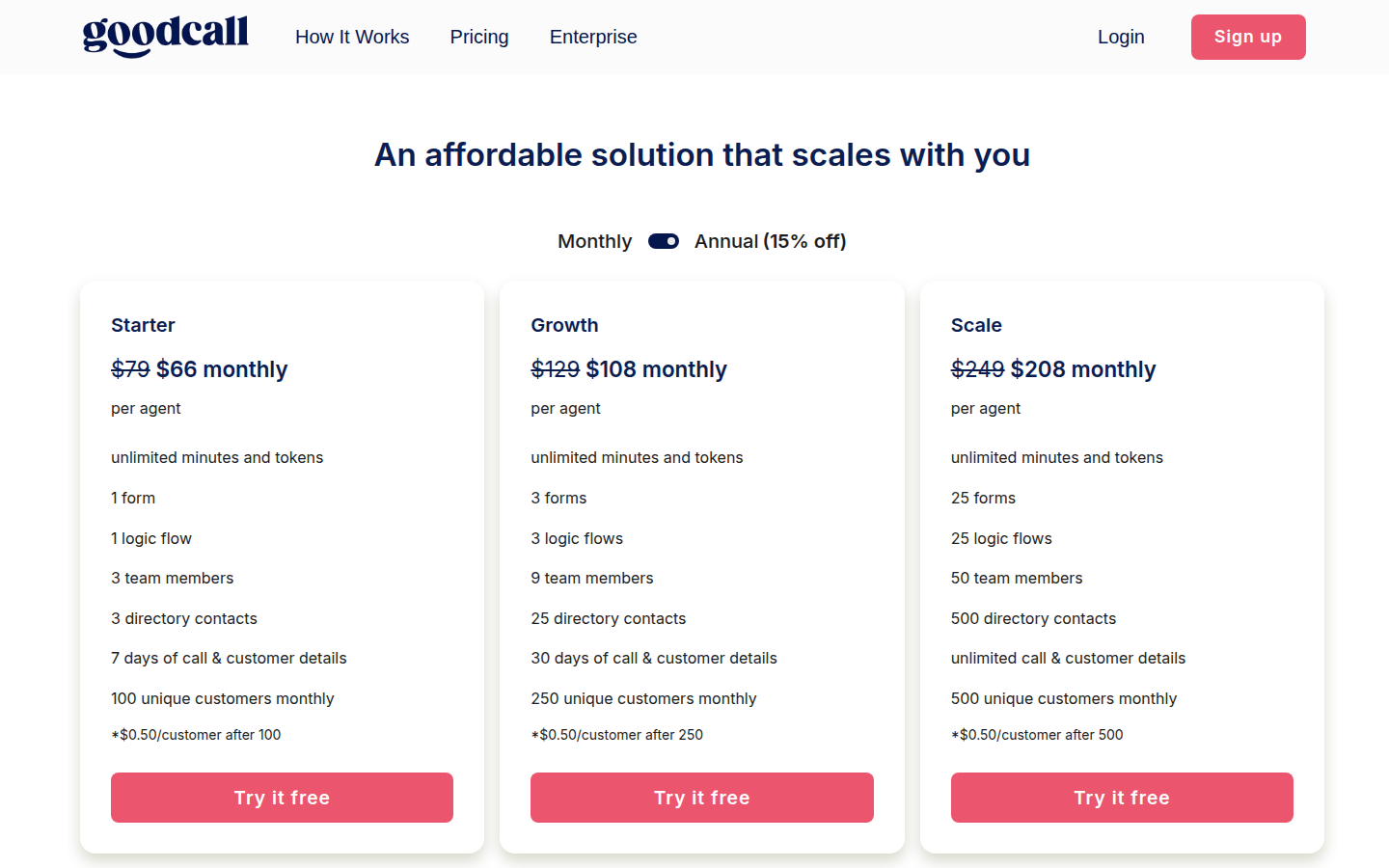Click the $66 monthly Starter price

222,369
